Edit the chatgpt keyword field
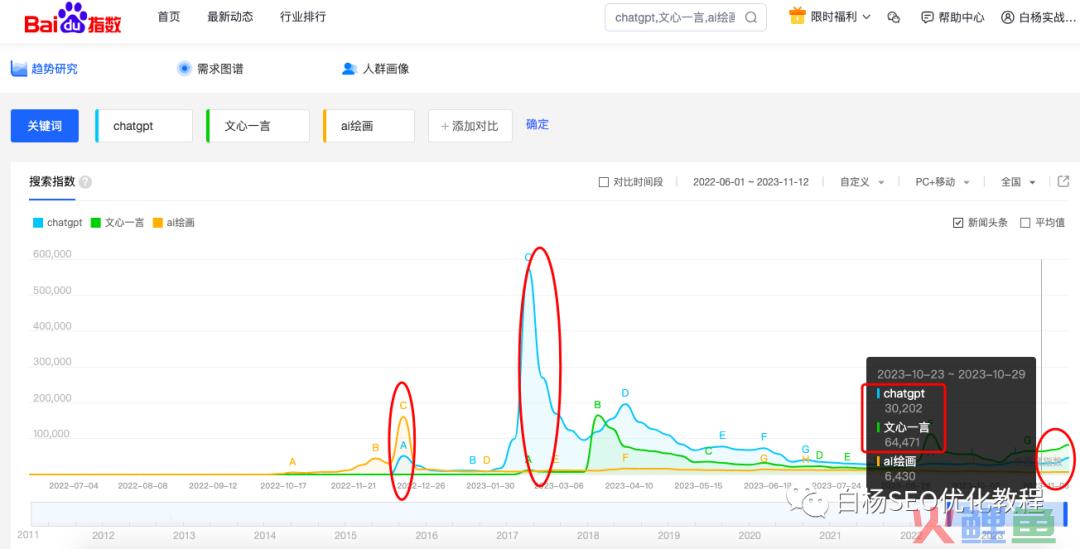This screenshot has width=1080, height=549. point(144,126)
